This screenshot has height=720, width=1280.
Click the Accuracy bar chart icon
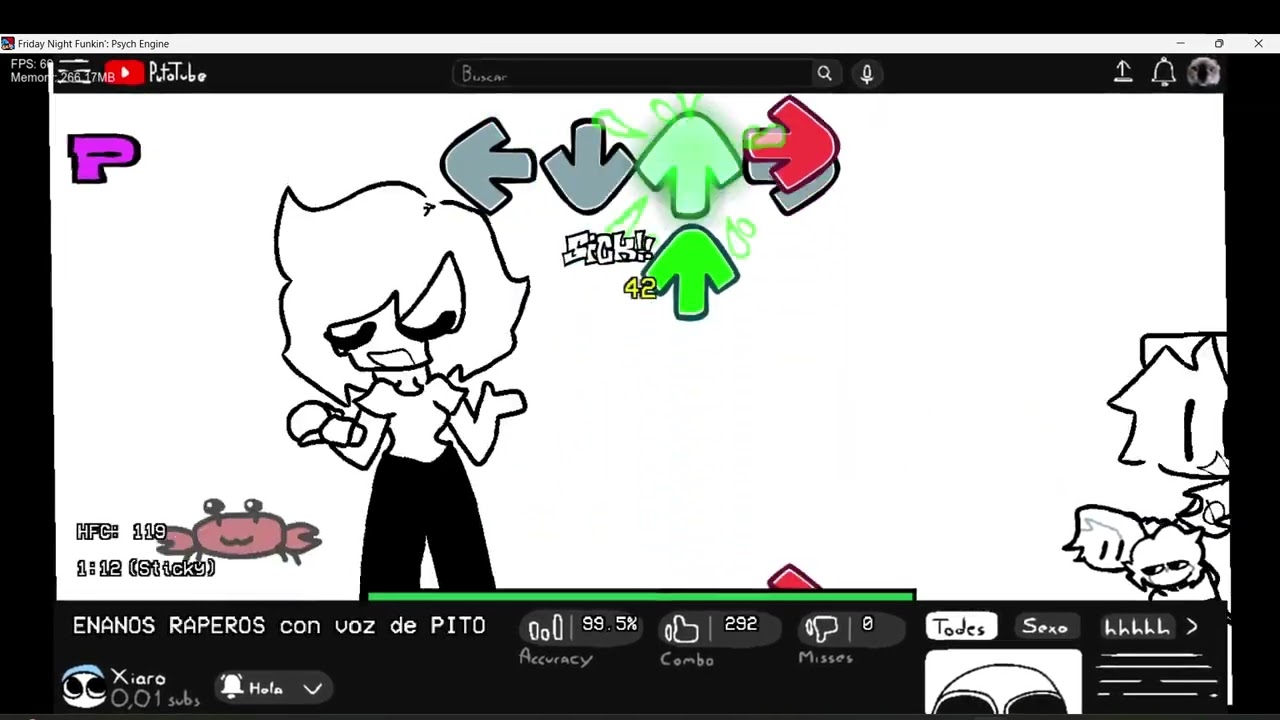tap(545, 629)
